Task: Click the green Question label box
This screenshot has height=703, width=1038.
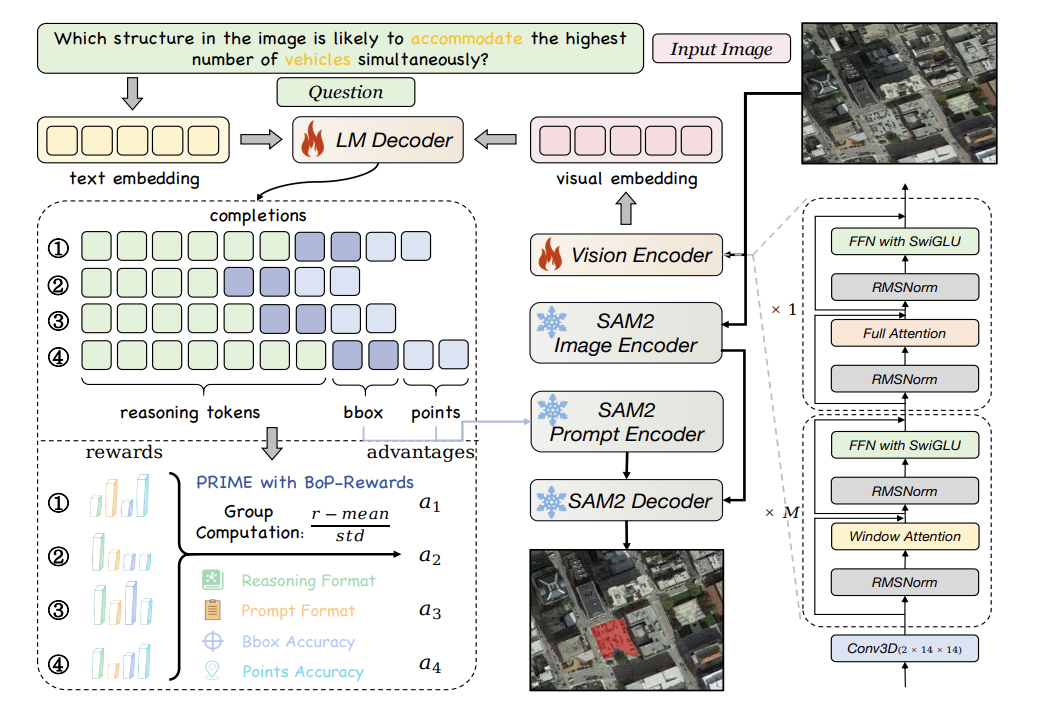Action: [x=345, y=92]
